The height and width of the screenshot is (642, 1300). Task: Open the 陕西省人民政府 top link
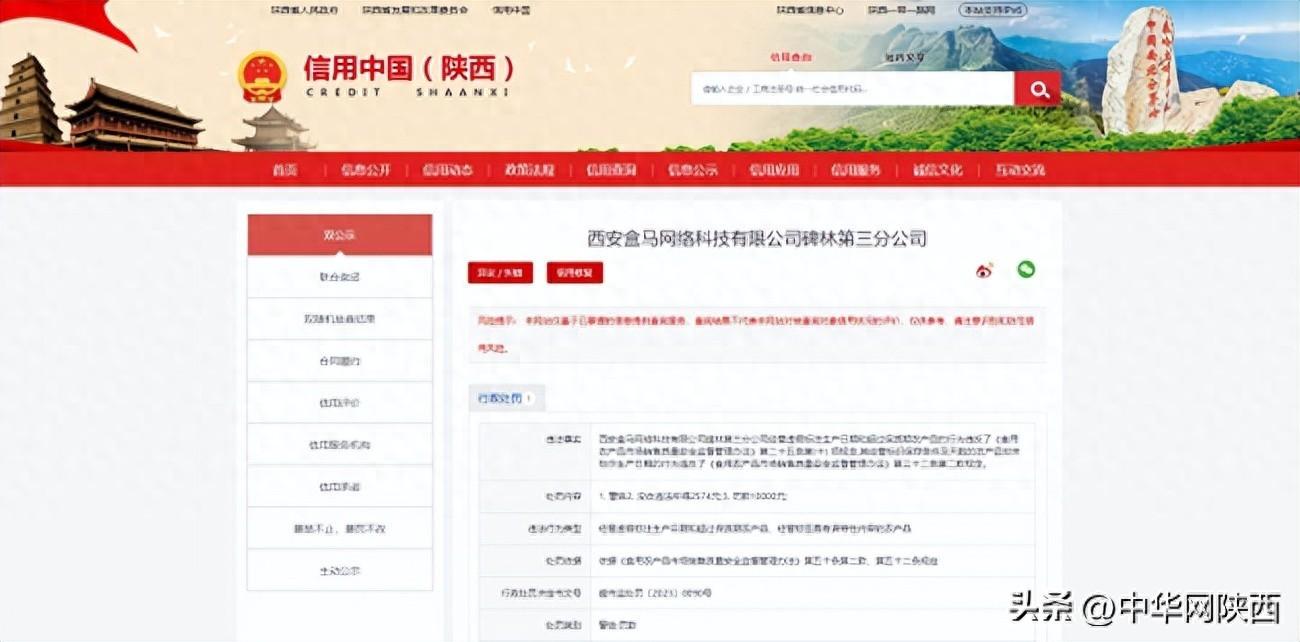[304, 10]
